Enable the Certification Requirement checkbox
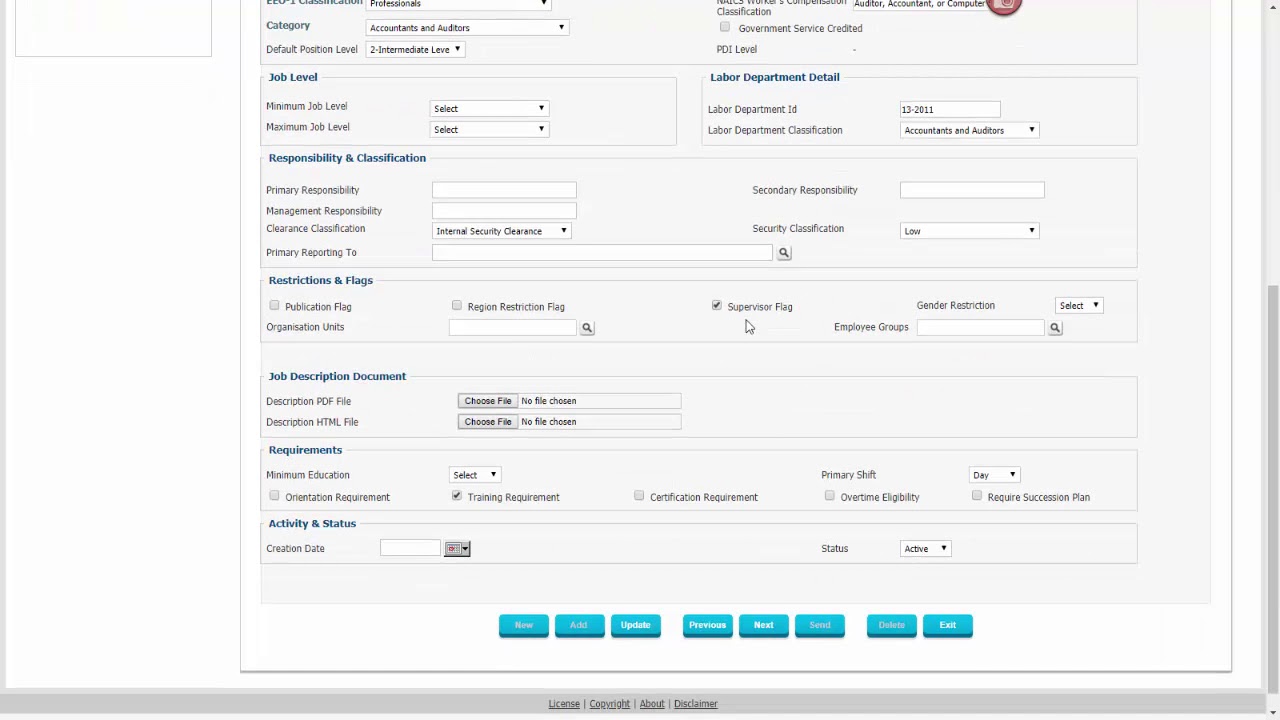This screenshot has width=1280, height=720. click(x=639, y=496)
